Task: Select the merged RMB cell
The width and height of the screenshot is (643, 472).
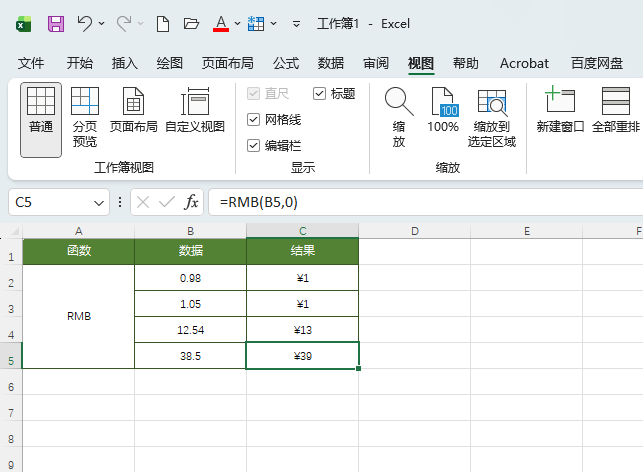Action: point(79,316)
